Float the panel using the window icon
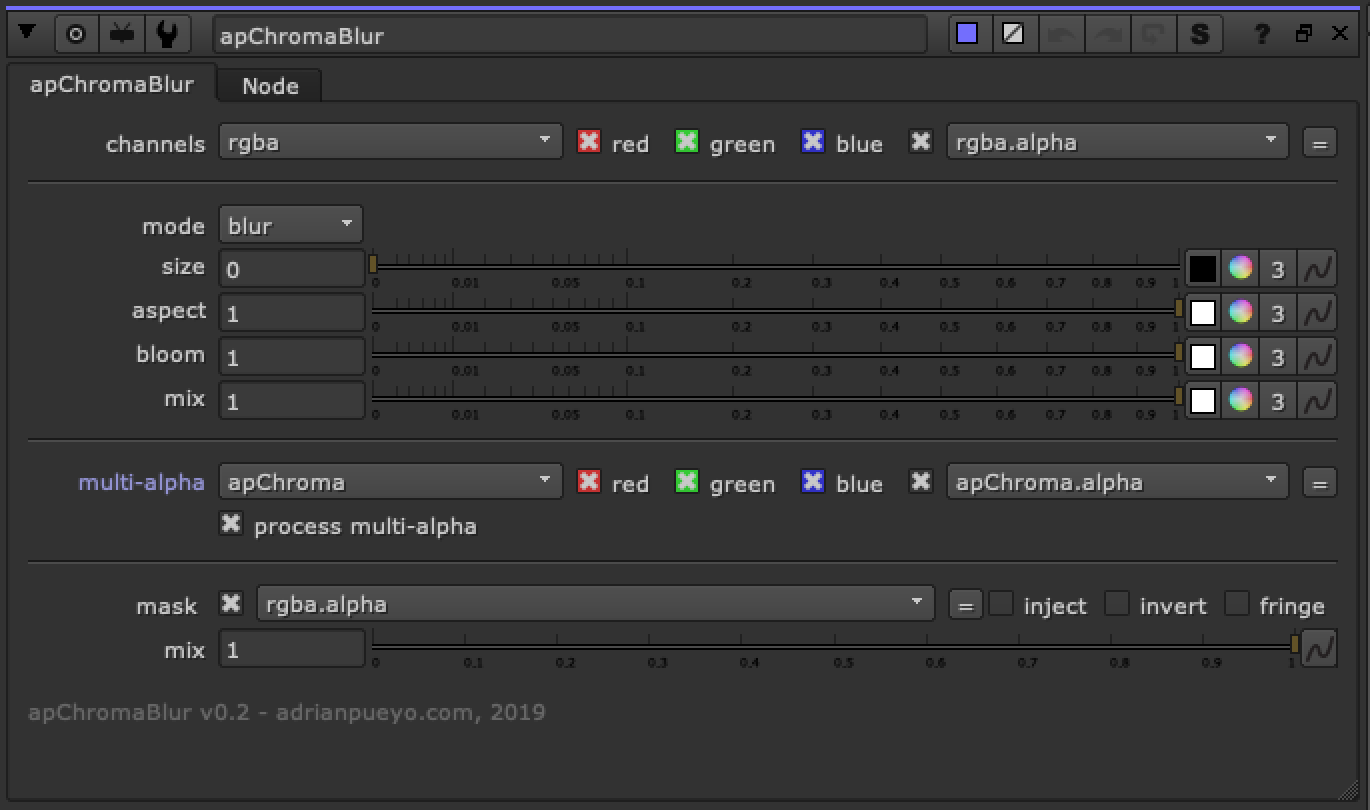This screenshot has height=810, width=1370. 1303,33
